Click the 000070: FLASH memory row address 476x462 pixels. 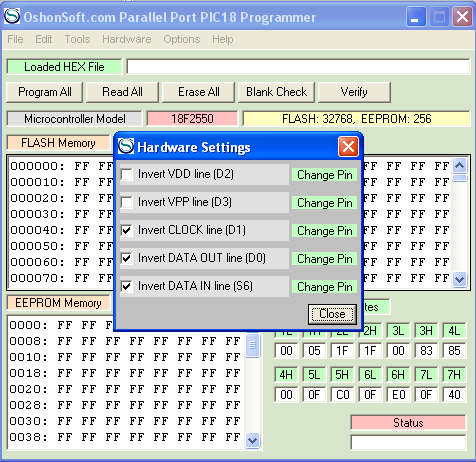pos(37,278)
